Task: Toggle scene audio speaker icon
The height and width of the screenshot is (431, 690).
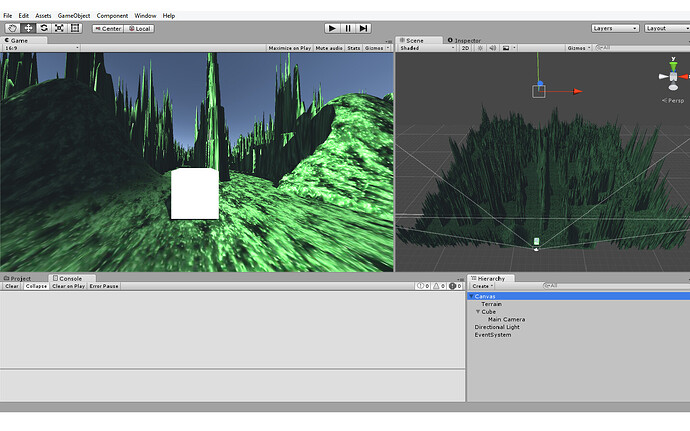Action: 493,48
